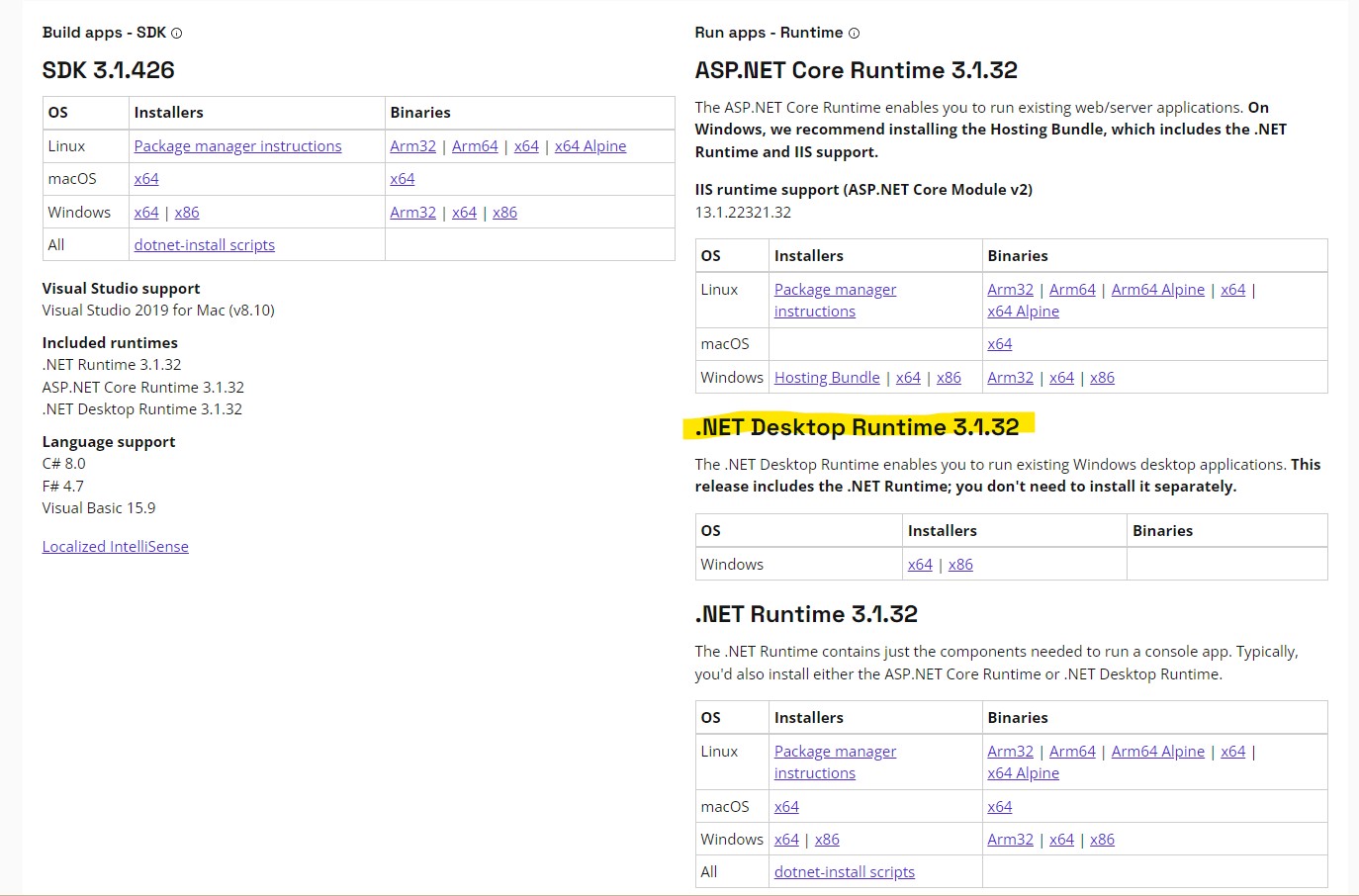Download SDK macOS x64 installer
This screenshot has height=896, width=1359.
(x=146, y=179)
